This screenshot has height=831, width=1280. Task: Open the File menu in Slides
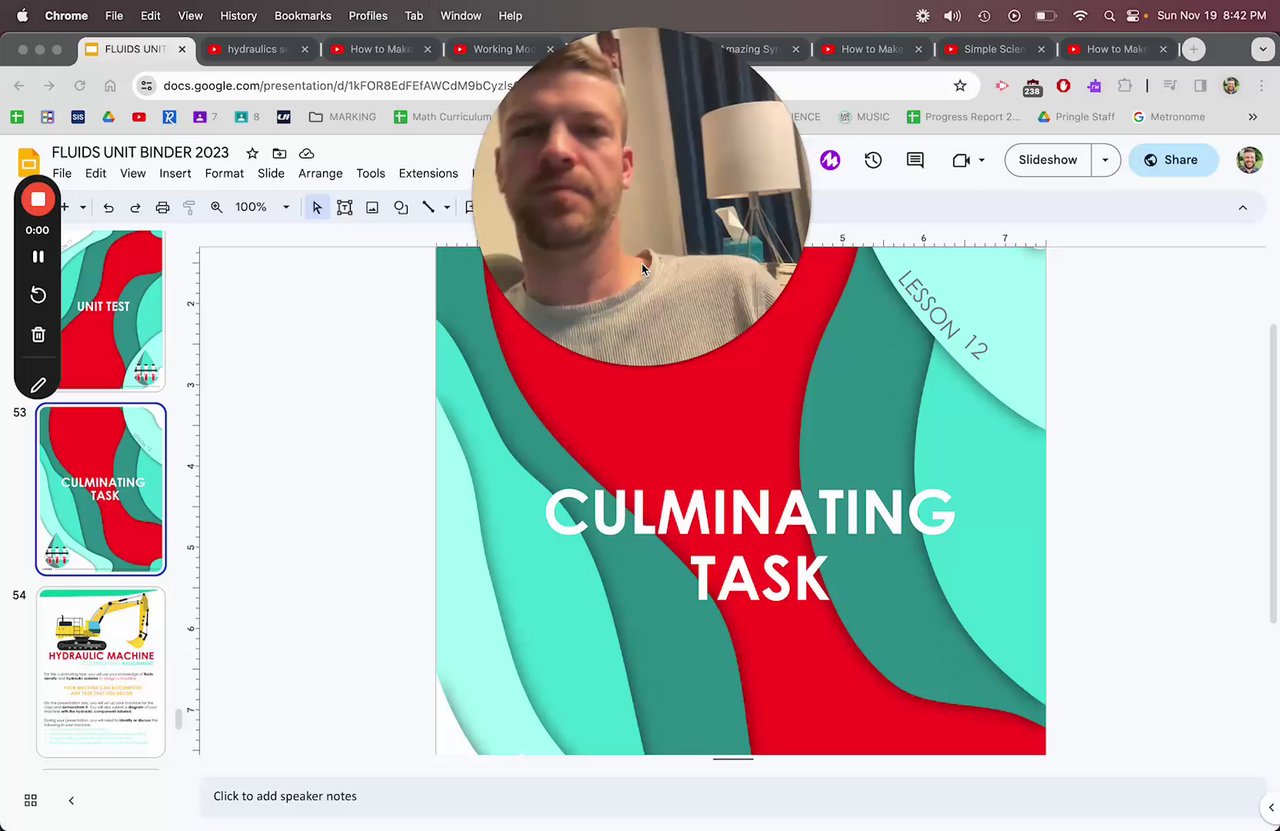pos(62,173)
